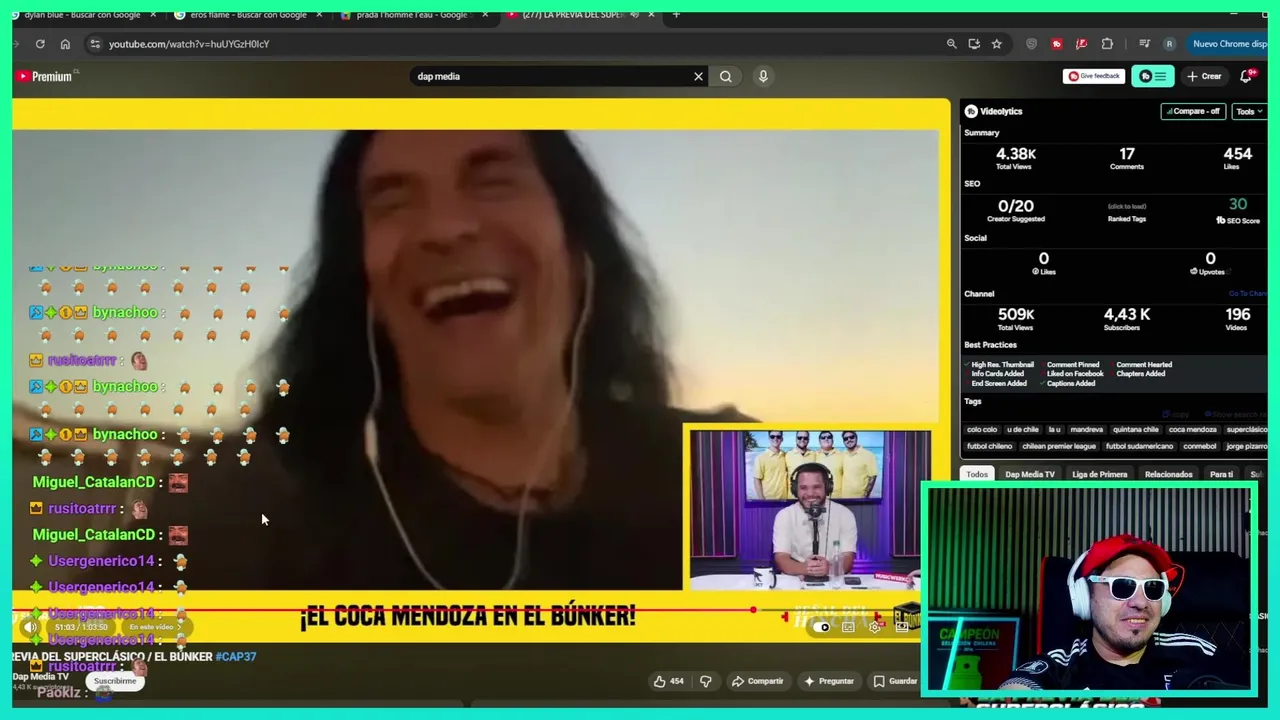
Task: Select the 'Dap Media TV' filter chip
Action: (x=1030, y=474)
